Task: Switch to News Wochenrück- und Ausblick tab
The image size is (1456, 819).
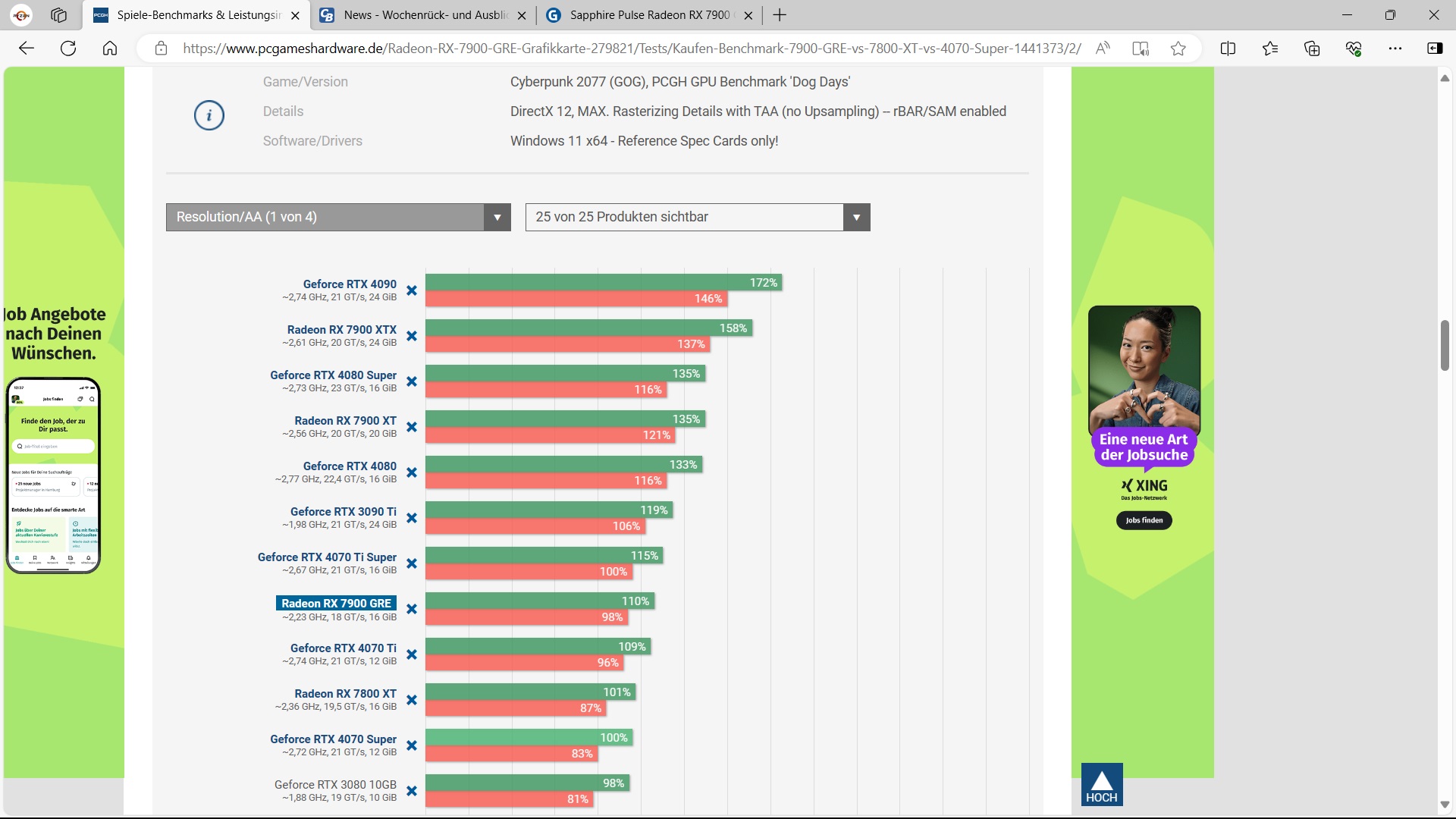Action: (425, 15)
